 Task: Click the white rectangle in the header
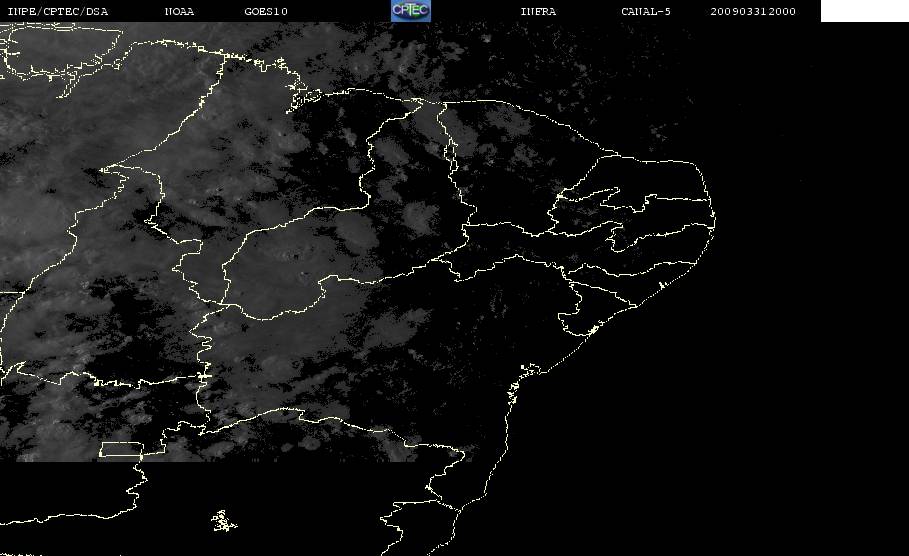[864, 10]
